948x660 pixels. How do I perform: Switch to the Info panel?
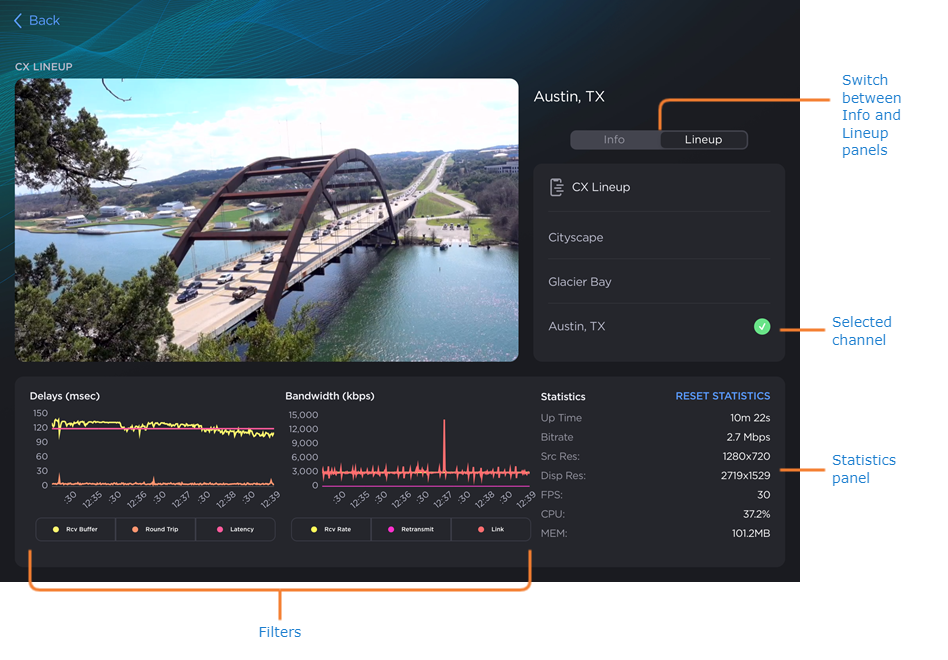pyautogui.click(x=614, y=139)
